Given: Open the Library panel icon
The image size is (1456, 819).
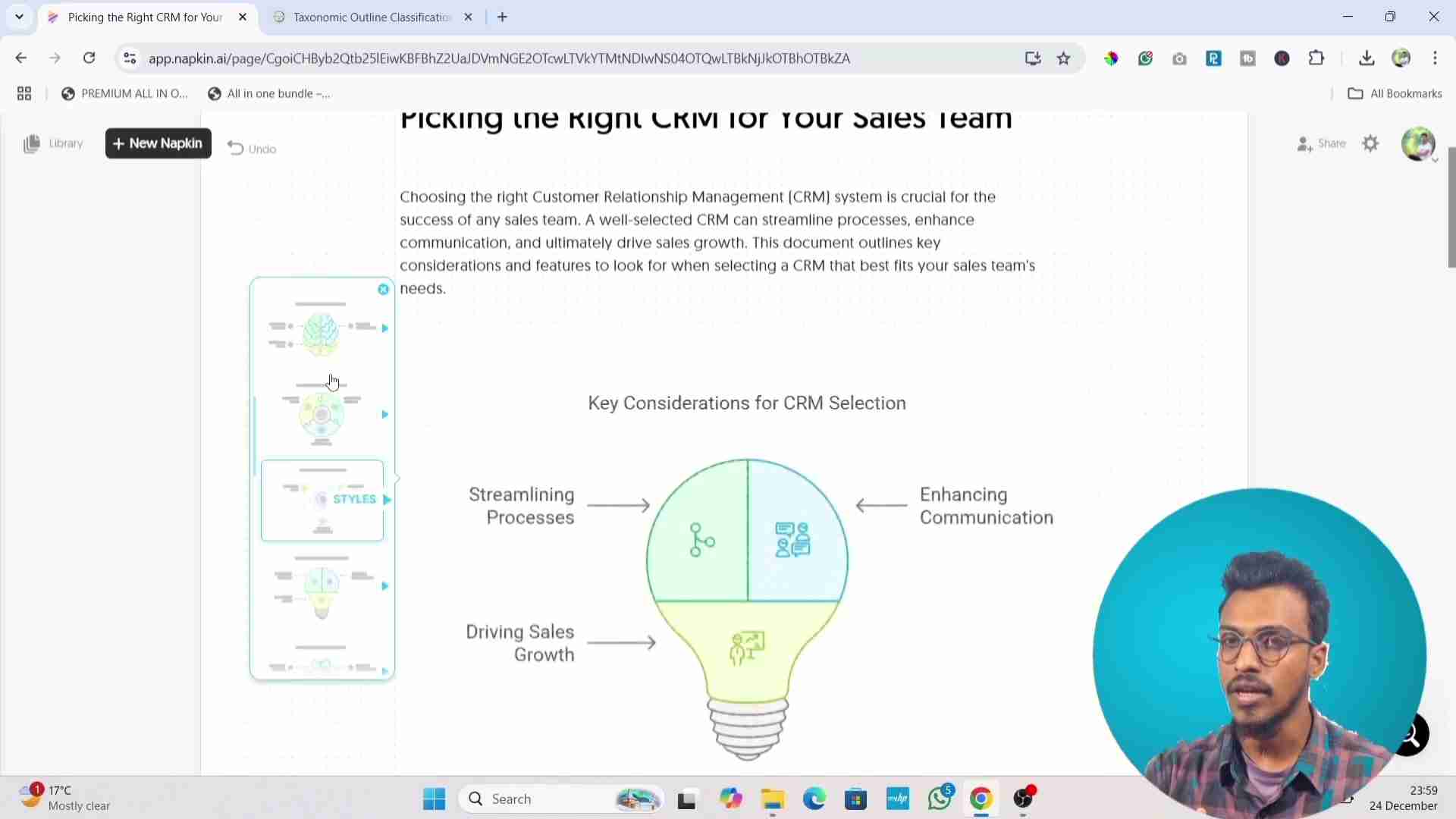Looking at the screenshot, I should (x=32, y=144).
